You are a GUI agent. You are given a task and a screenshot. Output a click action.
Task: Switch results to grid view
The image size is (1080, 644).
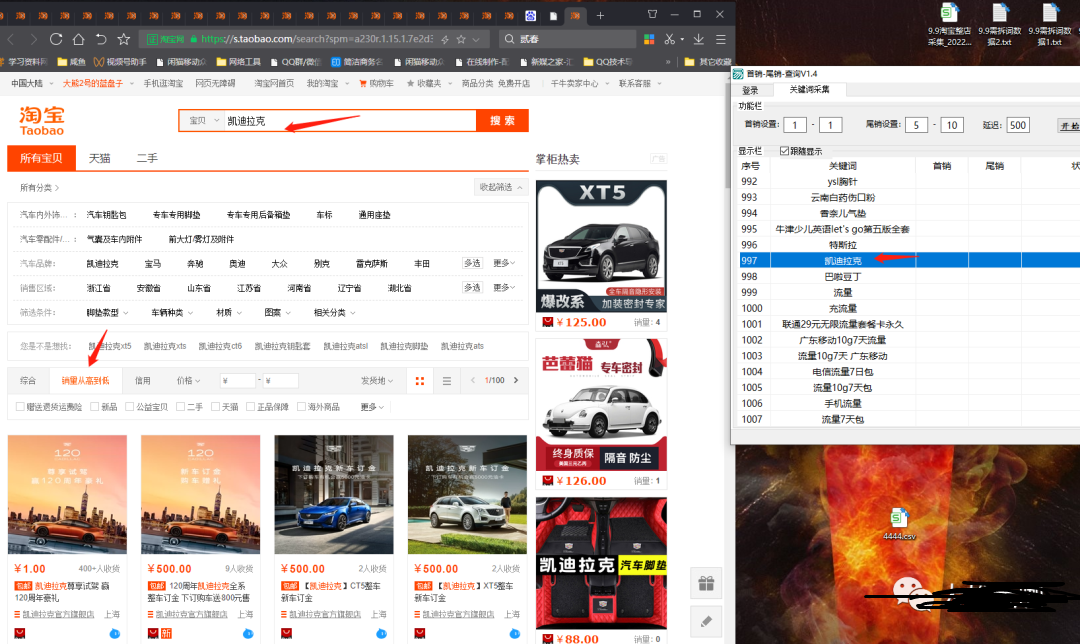point(419,381)
